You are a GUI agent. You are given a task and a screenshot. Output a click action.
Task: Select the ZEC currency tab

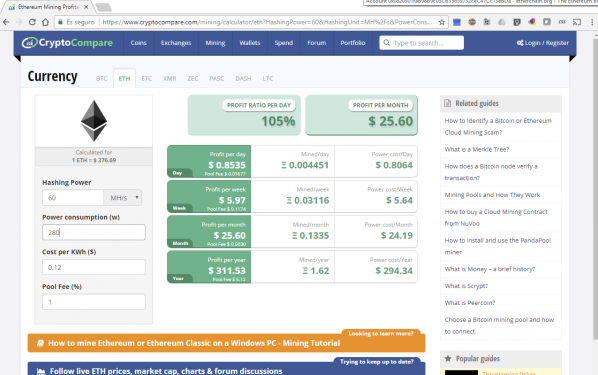click(x=193, y=79)
